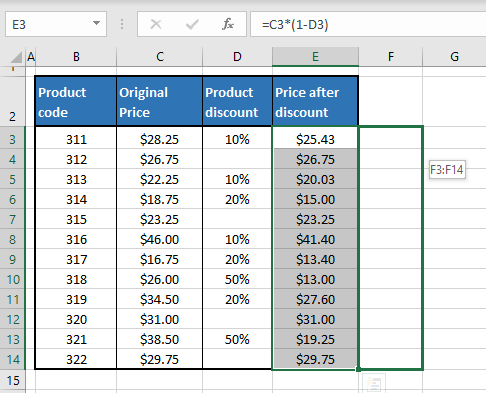Click the Original Price header cell

(160, 101)
